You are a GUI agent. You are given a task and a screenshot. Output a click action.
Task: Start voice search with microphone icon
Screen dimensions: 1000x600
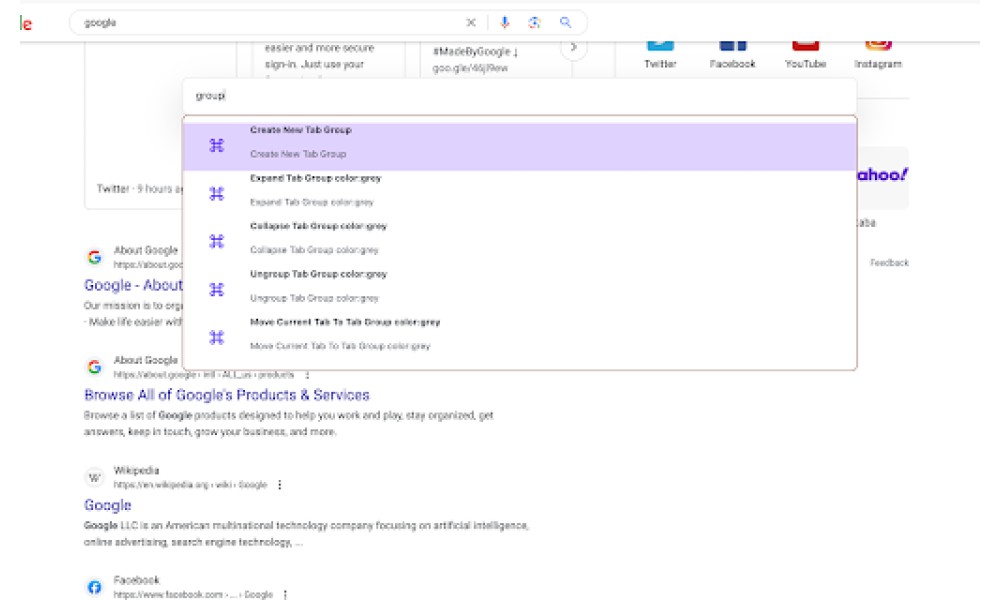click(x=504, y=23)
